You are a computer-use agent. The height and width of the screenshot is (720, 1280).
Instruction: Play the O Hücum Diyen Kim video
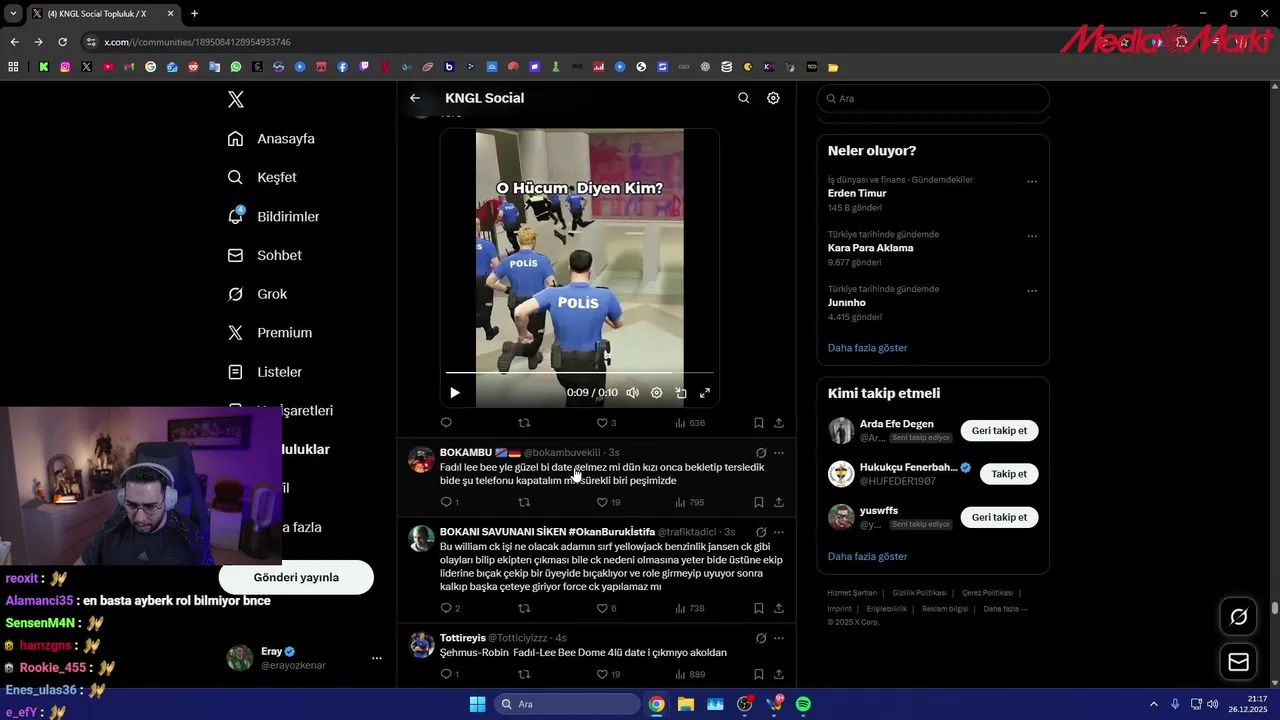(x=455, y=393)
